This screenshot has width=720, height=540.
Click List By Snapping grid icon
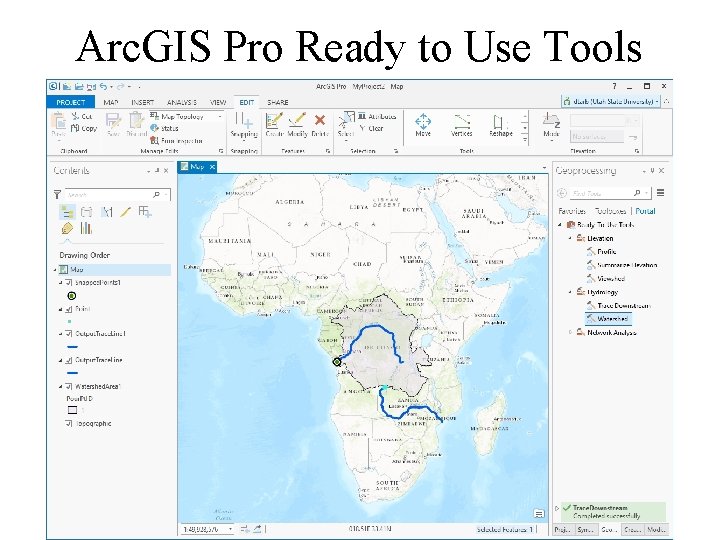pyautogui.click(x=145, y=212)
